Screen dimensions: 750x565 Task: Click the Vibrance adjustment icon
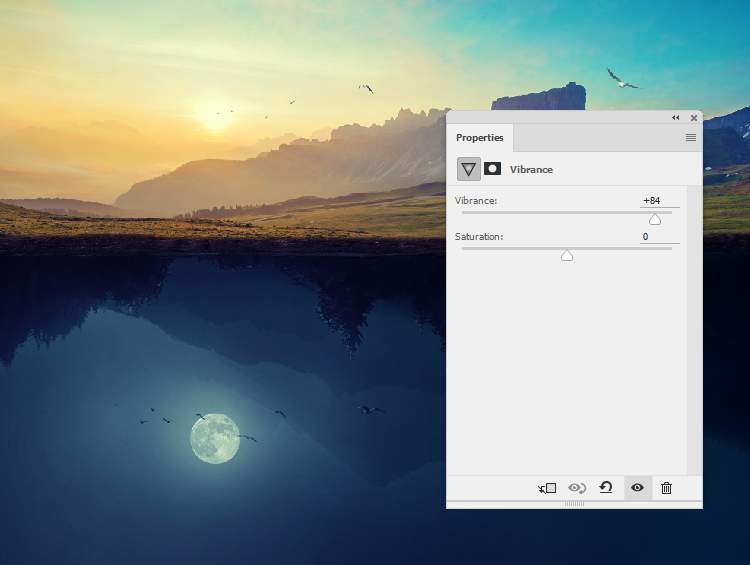click(468, 169)
